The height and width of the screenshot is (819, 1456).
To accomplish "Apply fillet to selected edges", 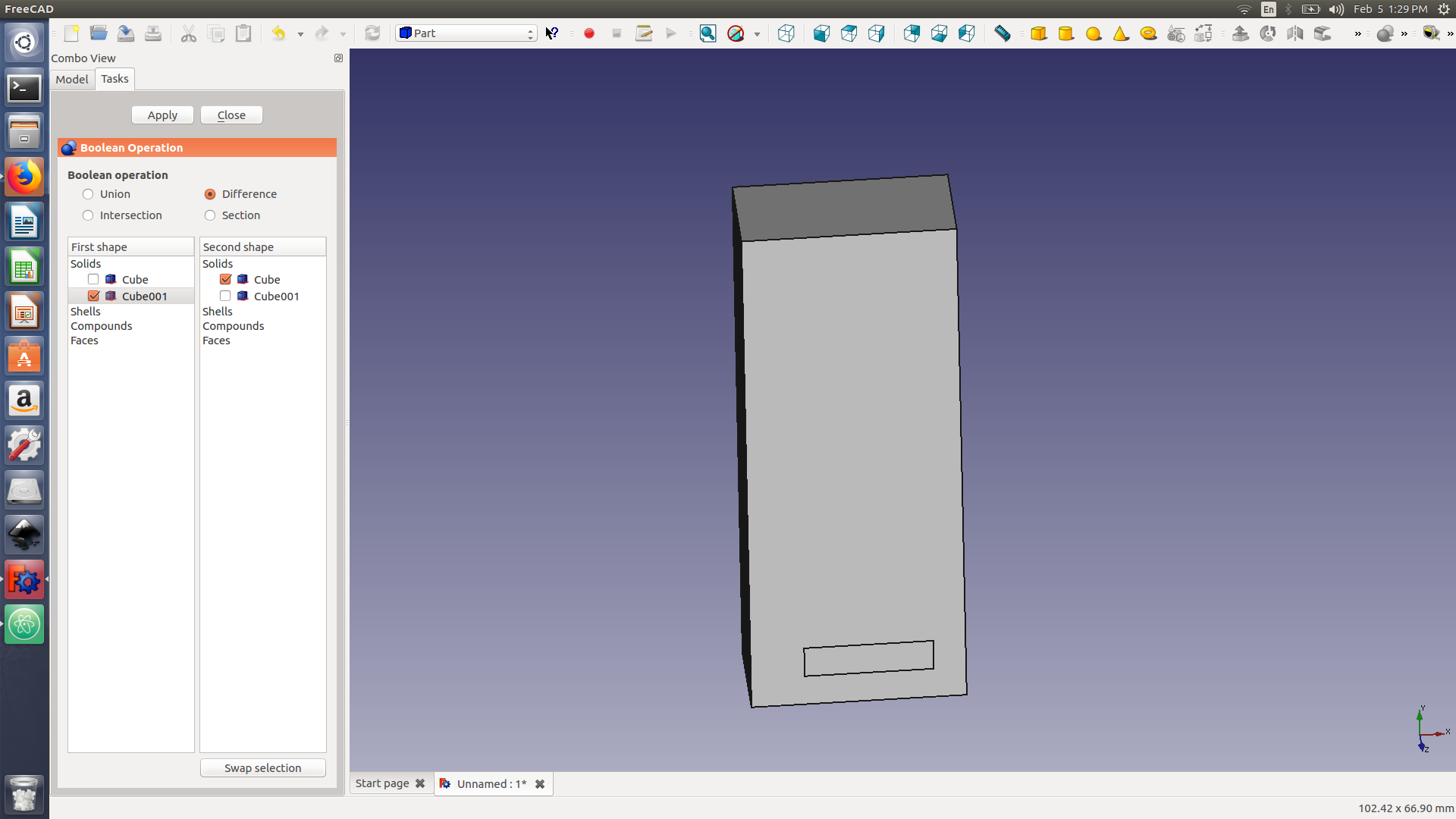I will coord(1323,33).
